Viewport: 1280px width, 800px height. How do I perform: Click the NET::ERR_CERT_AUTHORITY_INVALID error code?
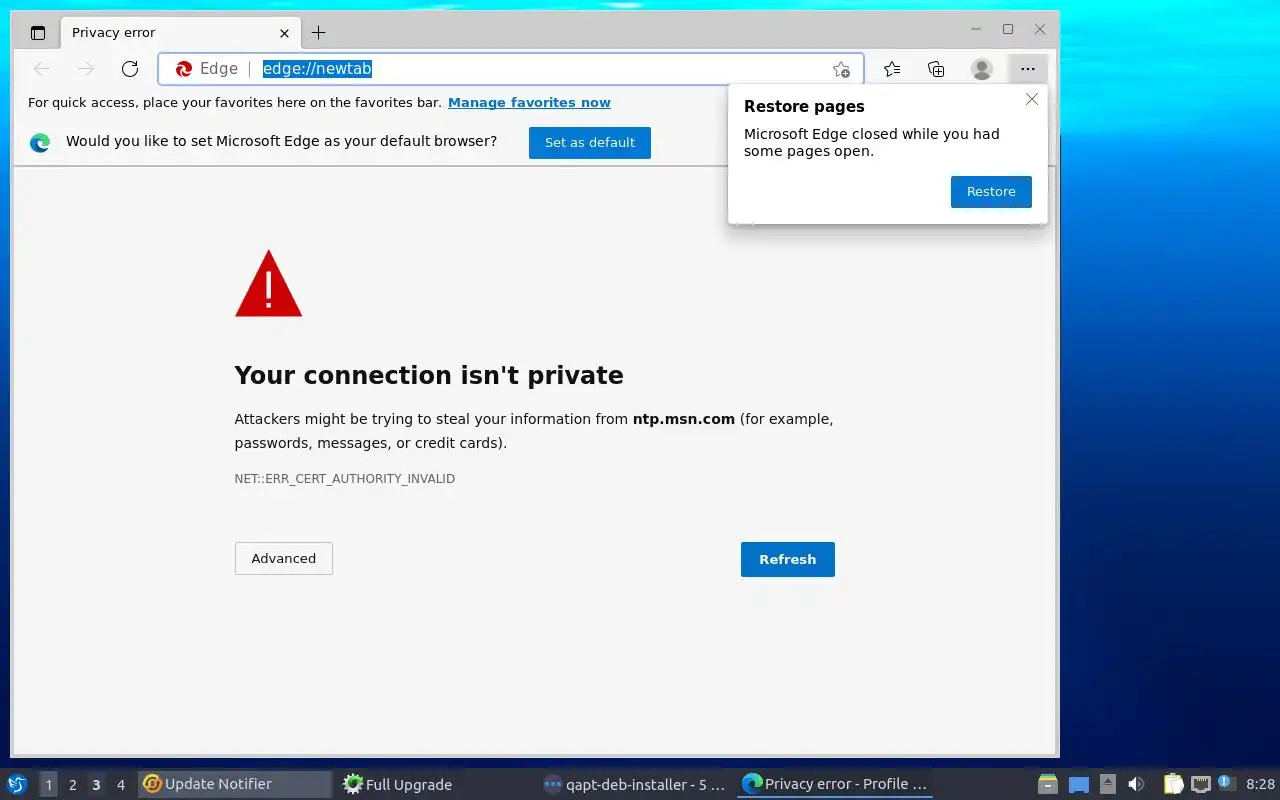click(x=345, y=479)
